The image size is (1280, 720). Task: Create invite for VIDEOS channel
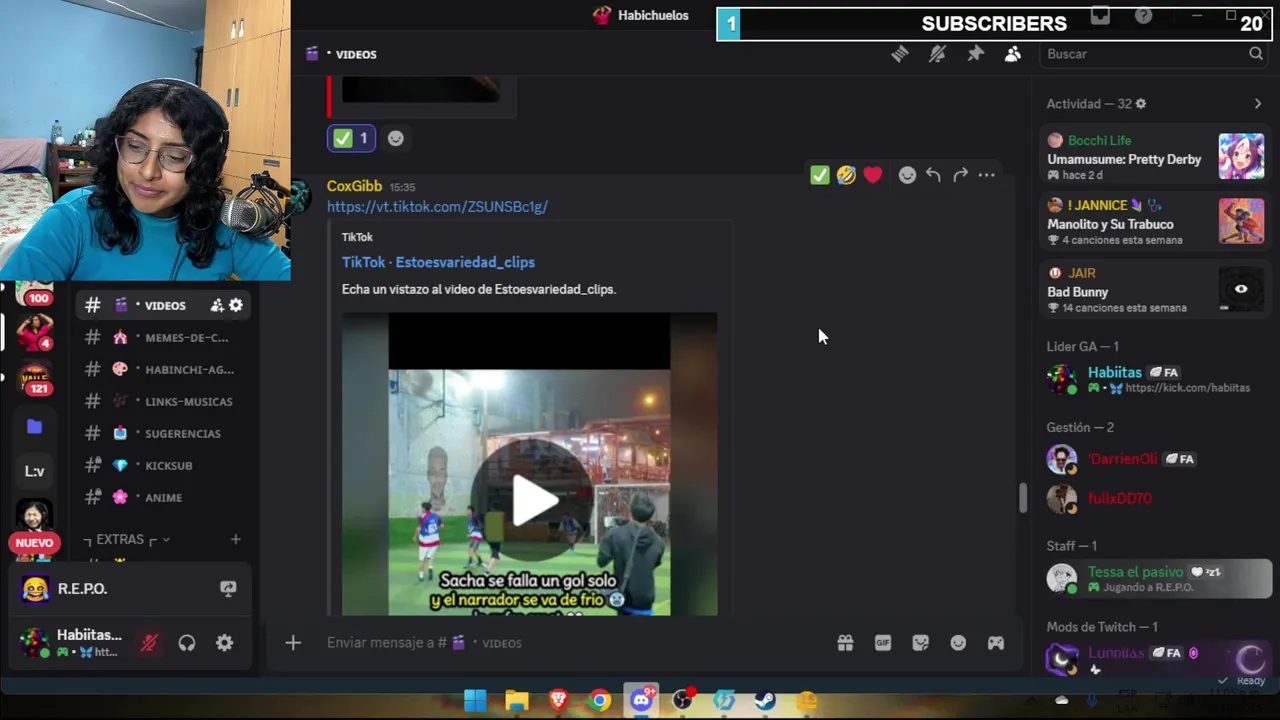pos(217,305)
